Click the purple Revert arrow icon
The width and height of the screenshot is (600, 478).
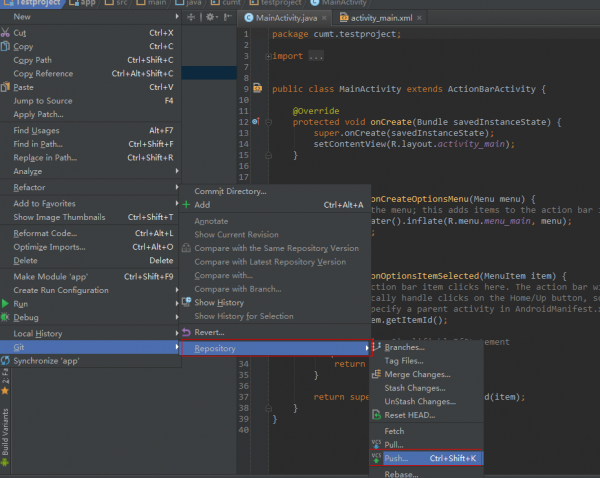[x=186, y=332]
